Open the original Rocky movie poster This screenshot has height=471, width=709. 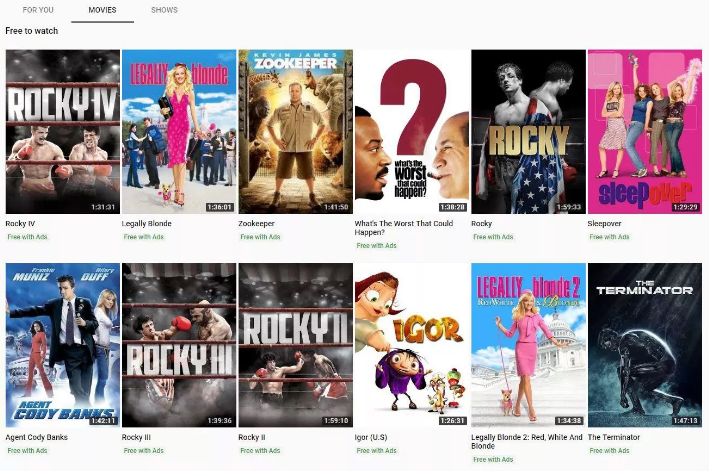click(x=529, y=132)
